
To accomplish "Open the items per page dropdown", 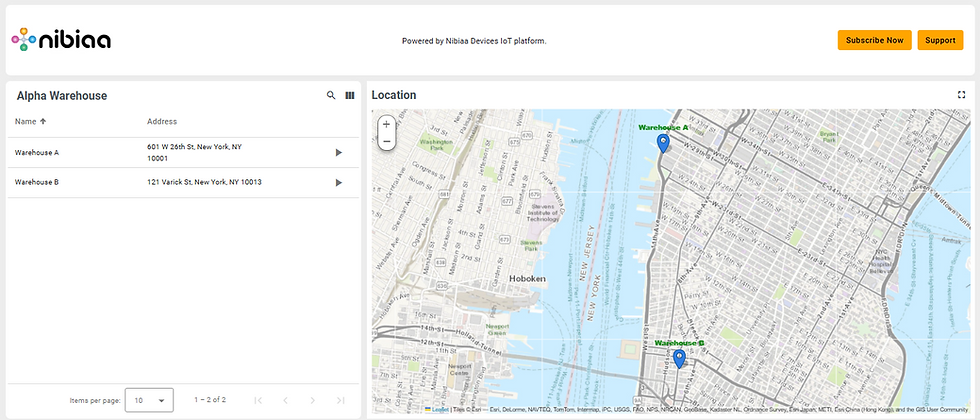I will coord(149,400).
